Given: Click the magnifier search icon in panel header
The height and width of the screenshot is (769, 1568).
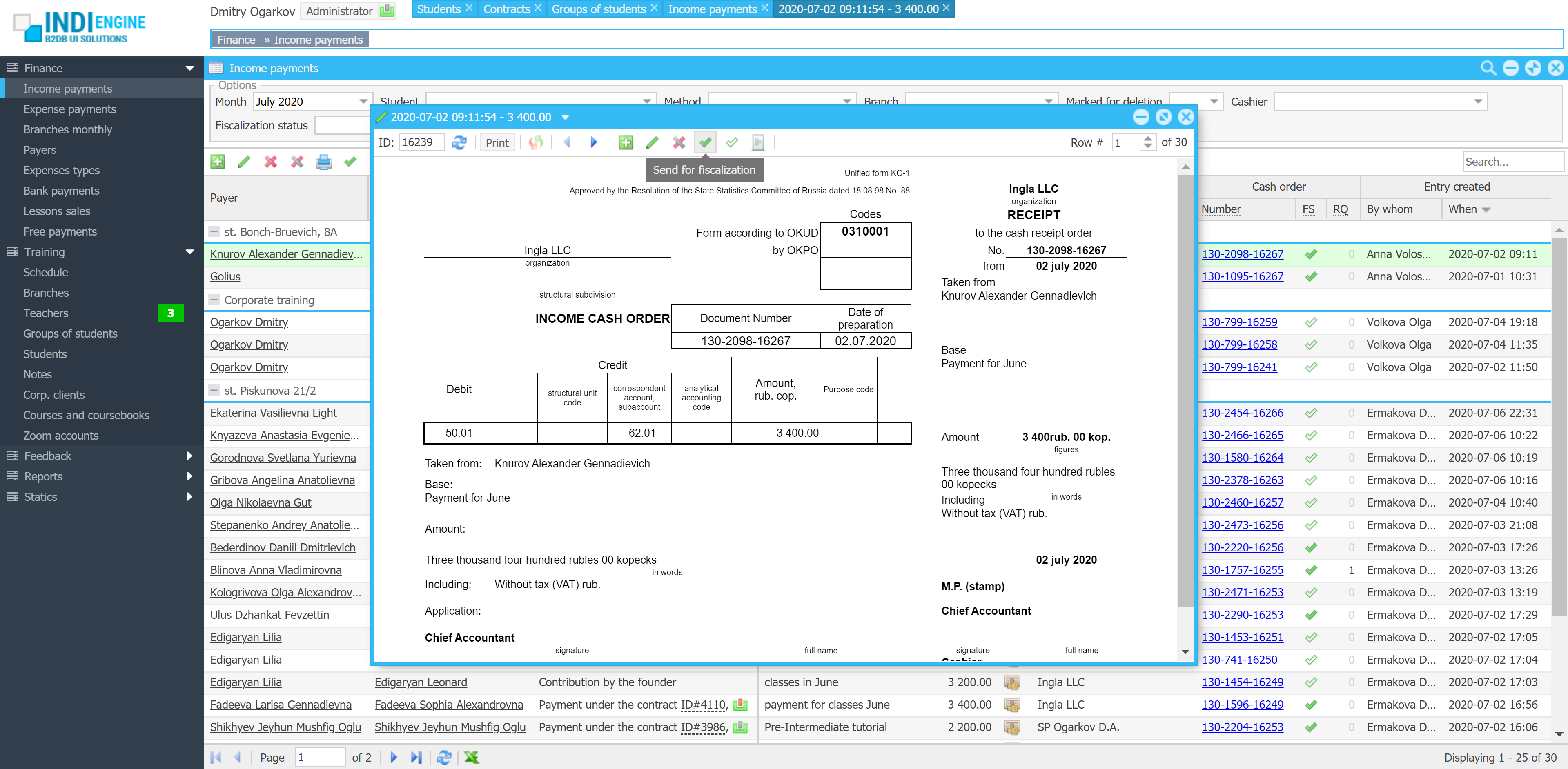Looking at the screenshot, I should [x=1488, y=68].
